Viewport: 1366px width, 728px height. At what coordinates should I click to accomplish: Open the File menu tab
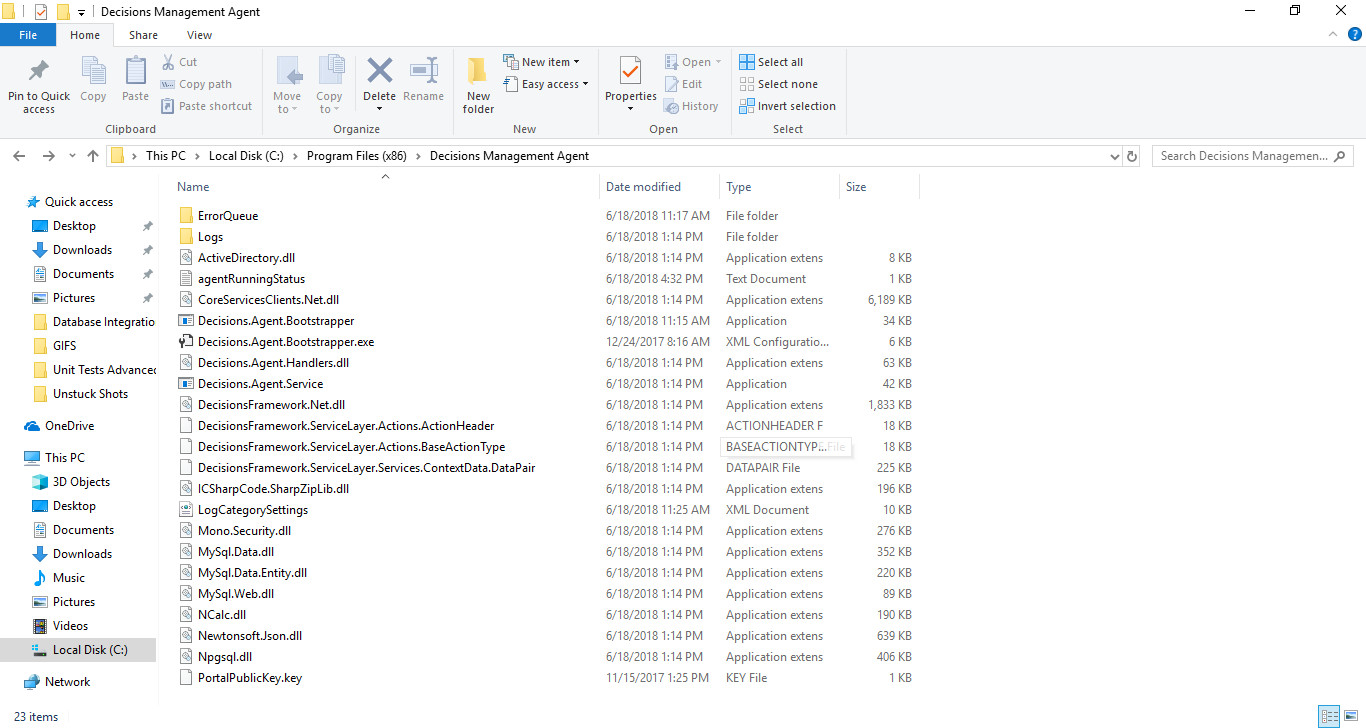point(28,35)
